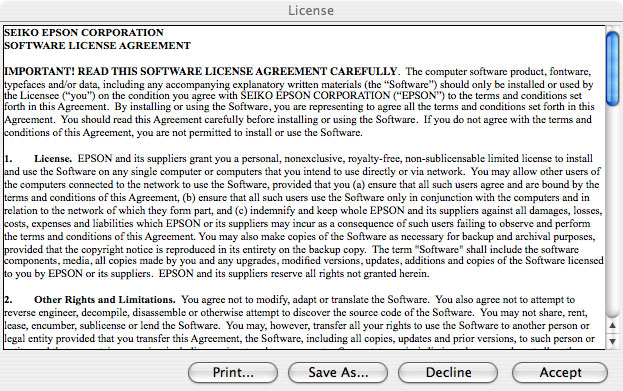
Task: Click the scrollbar's blue thumb
Action: [612, 69]
